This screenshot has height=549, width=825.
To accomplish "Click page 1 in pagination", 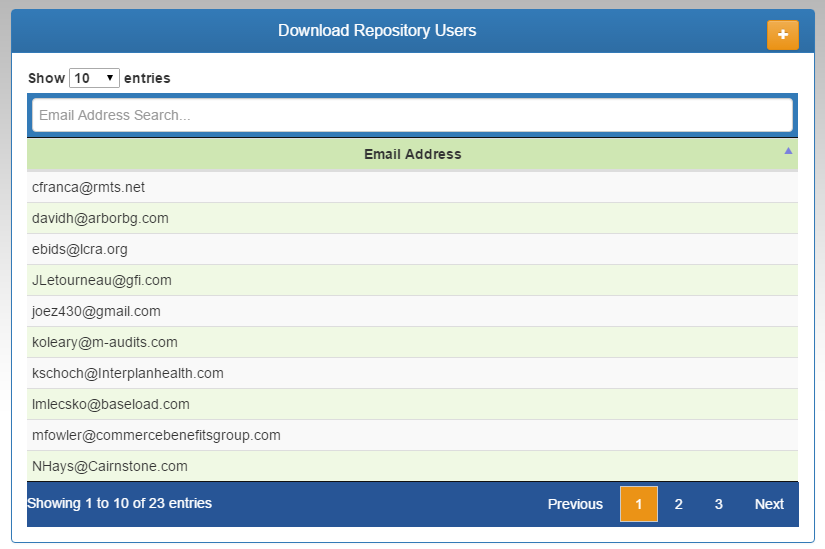I will pos(639,504).
